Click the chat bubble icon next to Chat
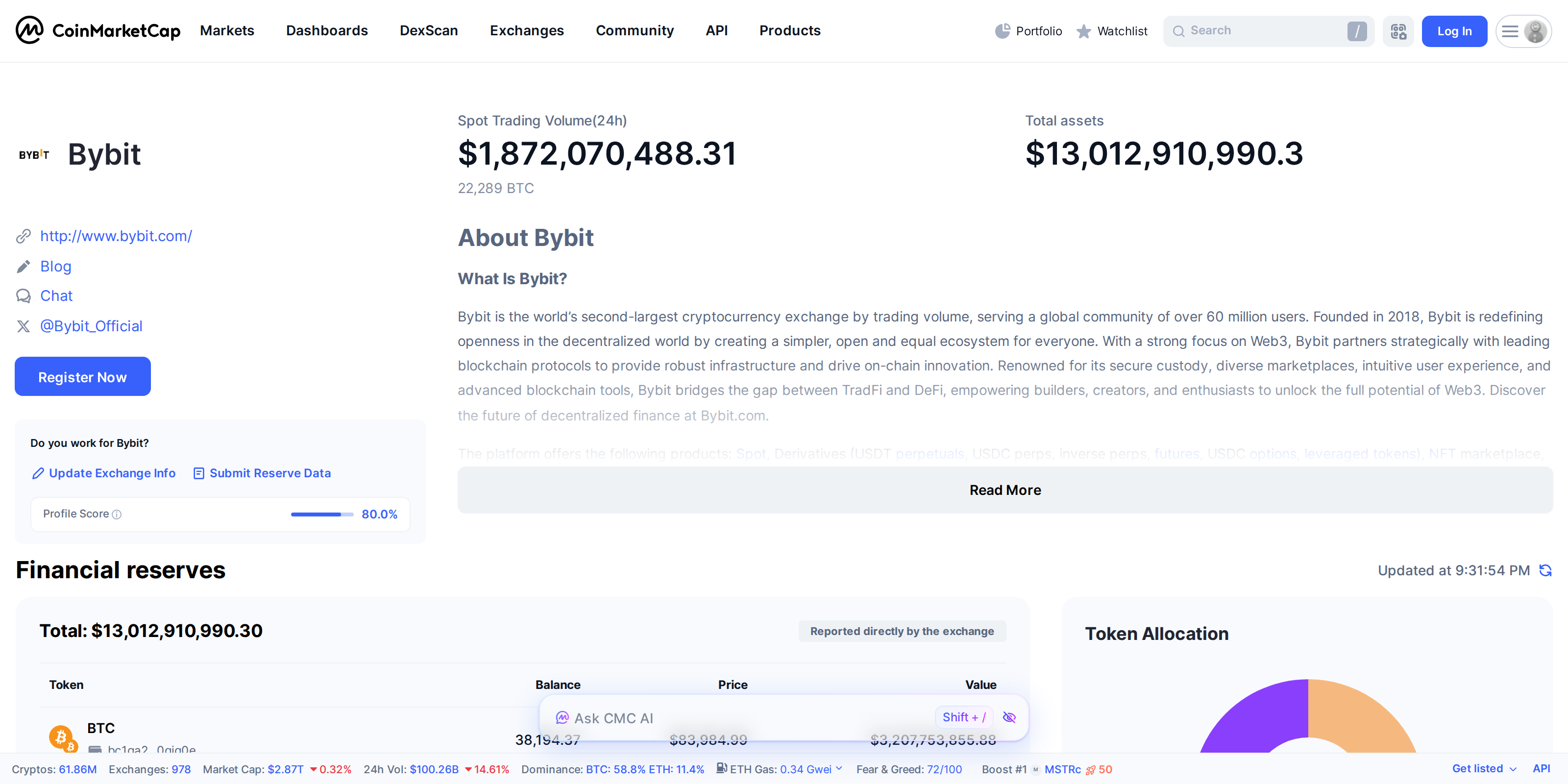Viewport: 1568px width, 784px height. tap(23, 296)
